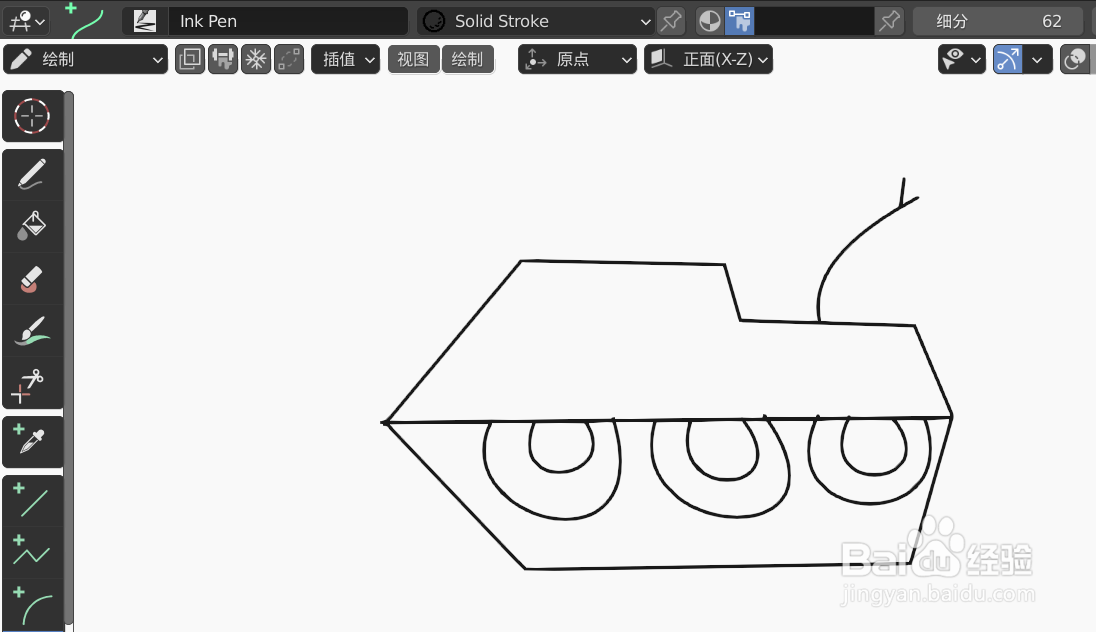Open the 绘制 menu in header

[467, 59]
